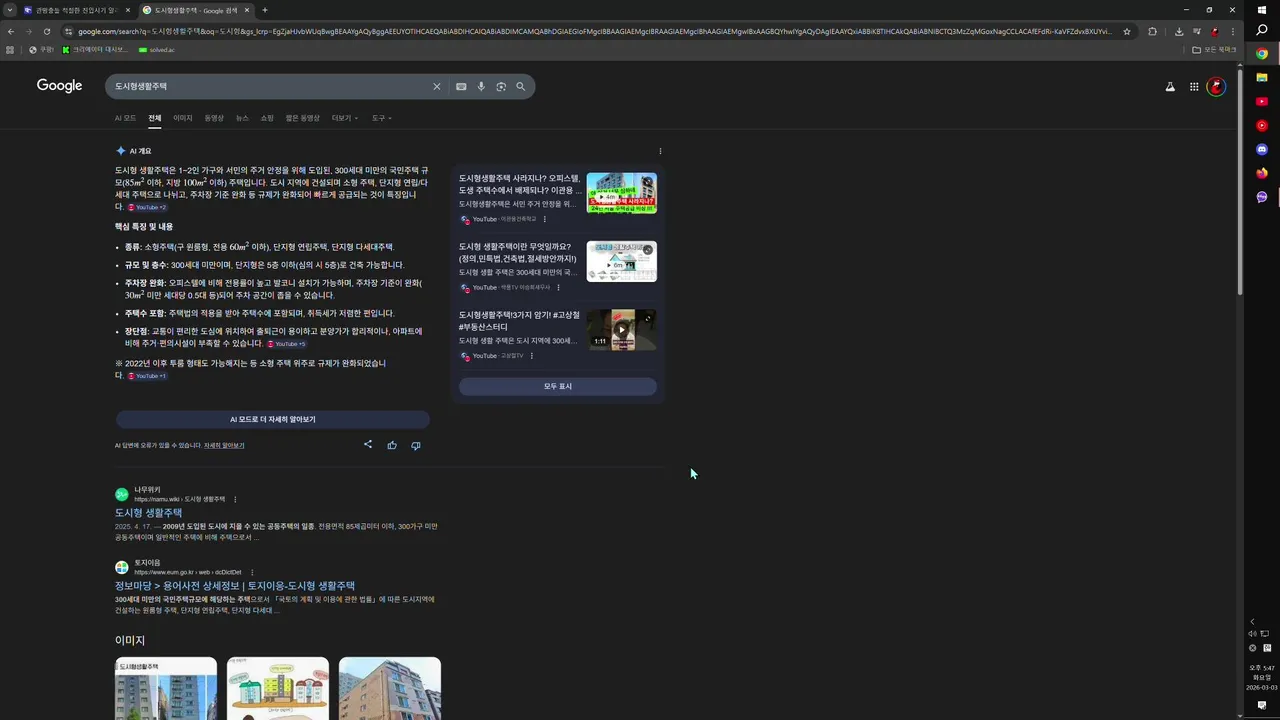Open more options for 토지이음 result
Image resolution: width=1280 pixels, height=720 pixels.
[x=252, y=573]
